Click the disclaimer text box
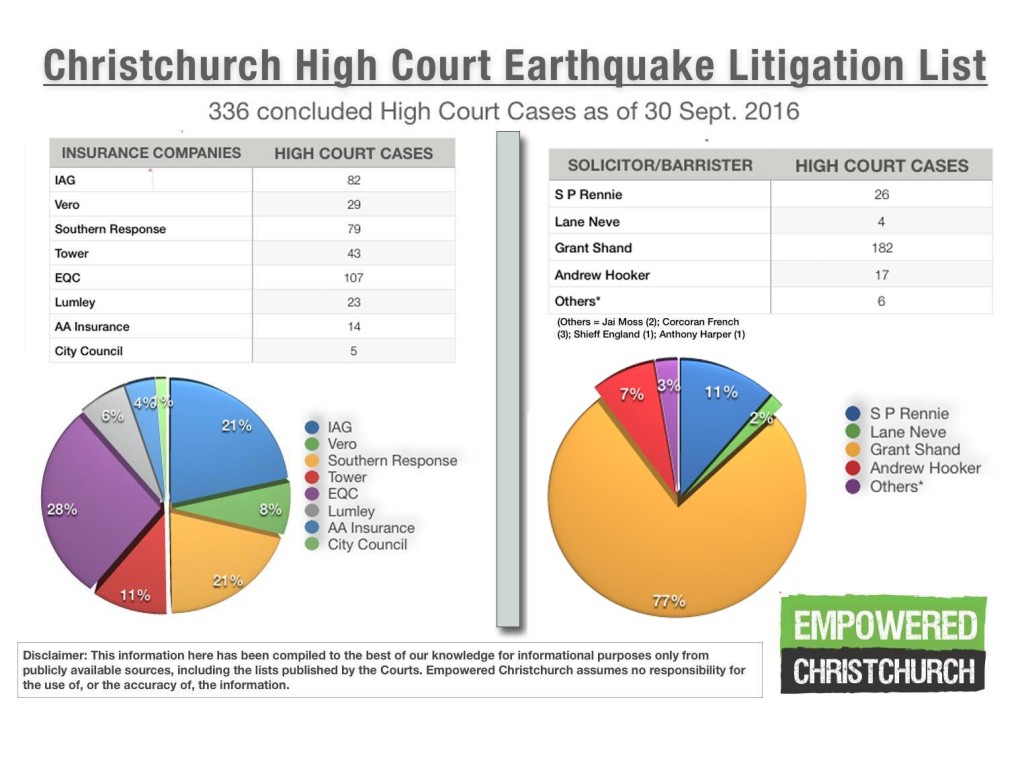 (x=389, y=669)
